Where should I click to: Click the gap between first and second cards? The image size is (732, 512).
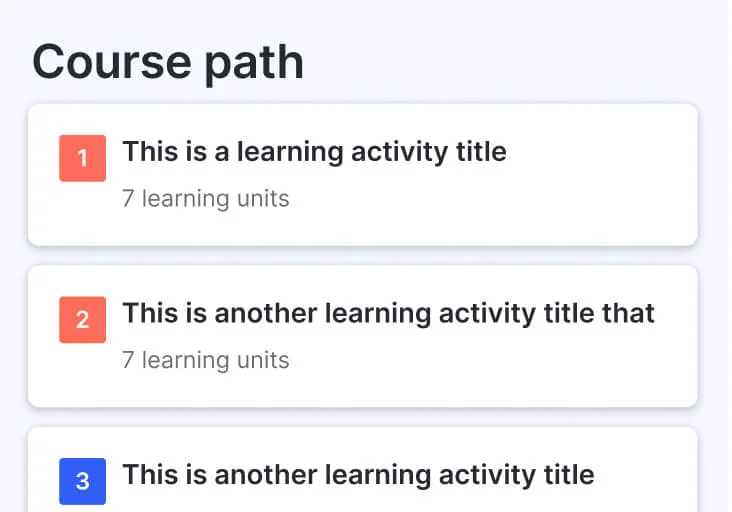pyautogui.click(x=362, y=256)
